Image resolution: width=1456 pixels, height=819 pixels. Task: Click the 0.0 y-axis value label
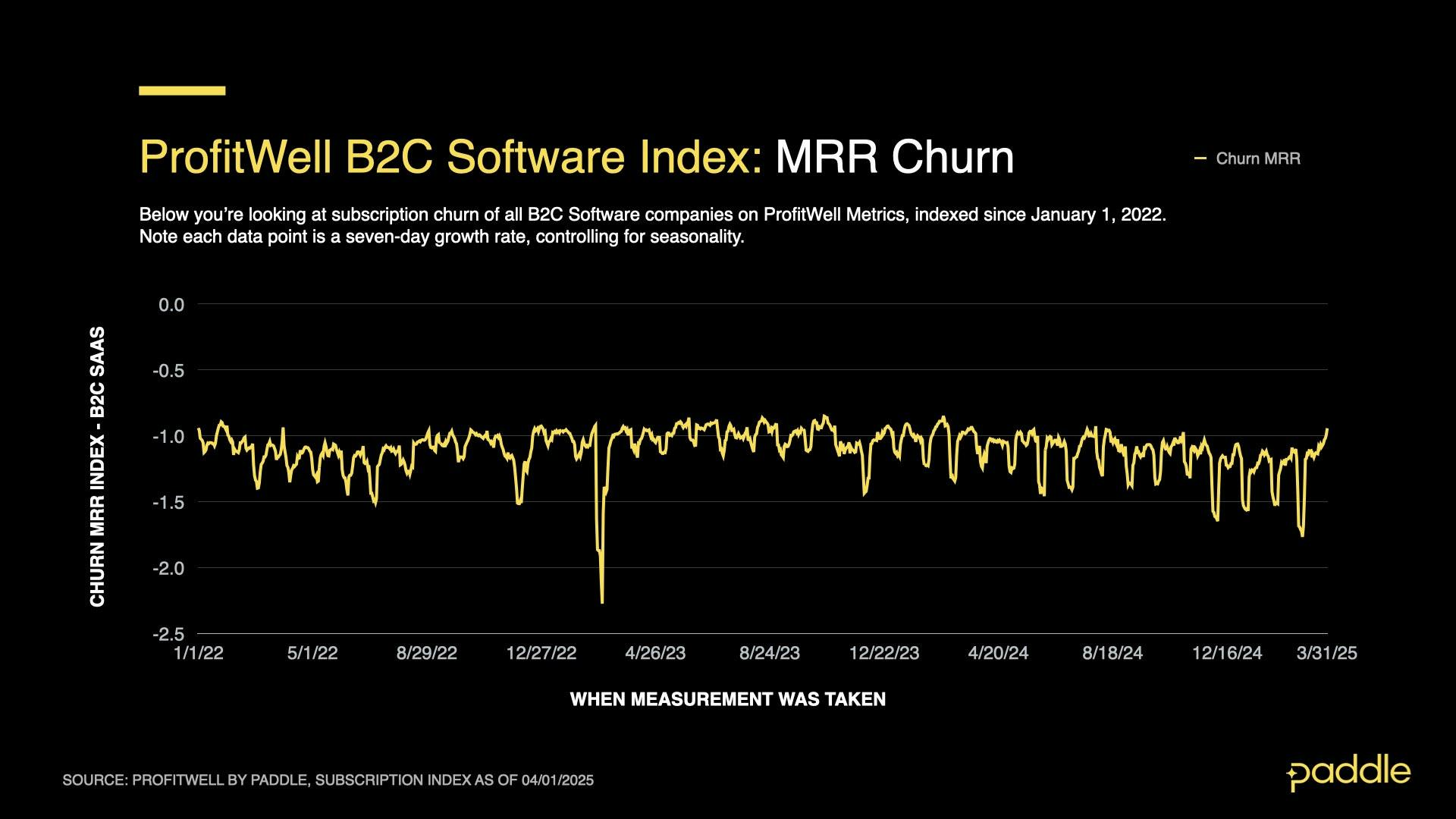171,305
